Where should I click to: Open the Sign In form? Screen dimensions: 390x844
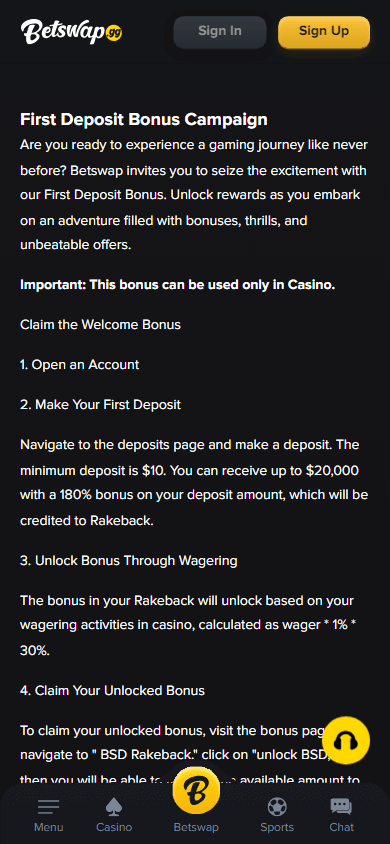tap(219, 32)
